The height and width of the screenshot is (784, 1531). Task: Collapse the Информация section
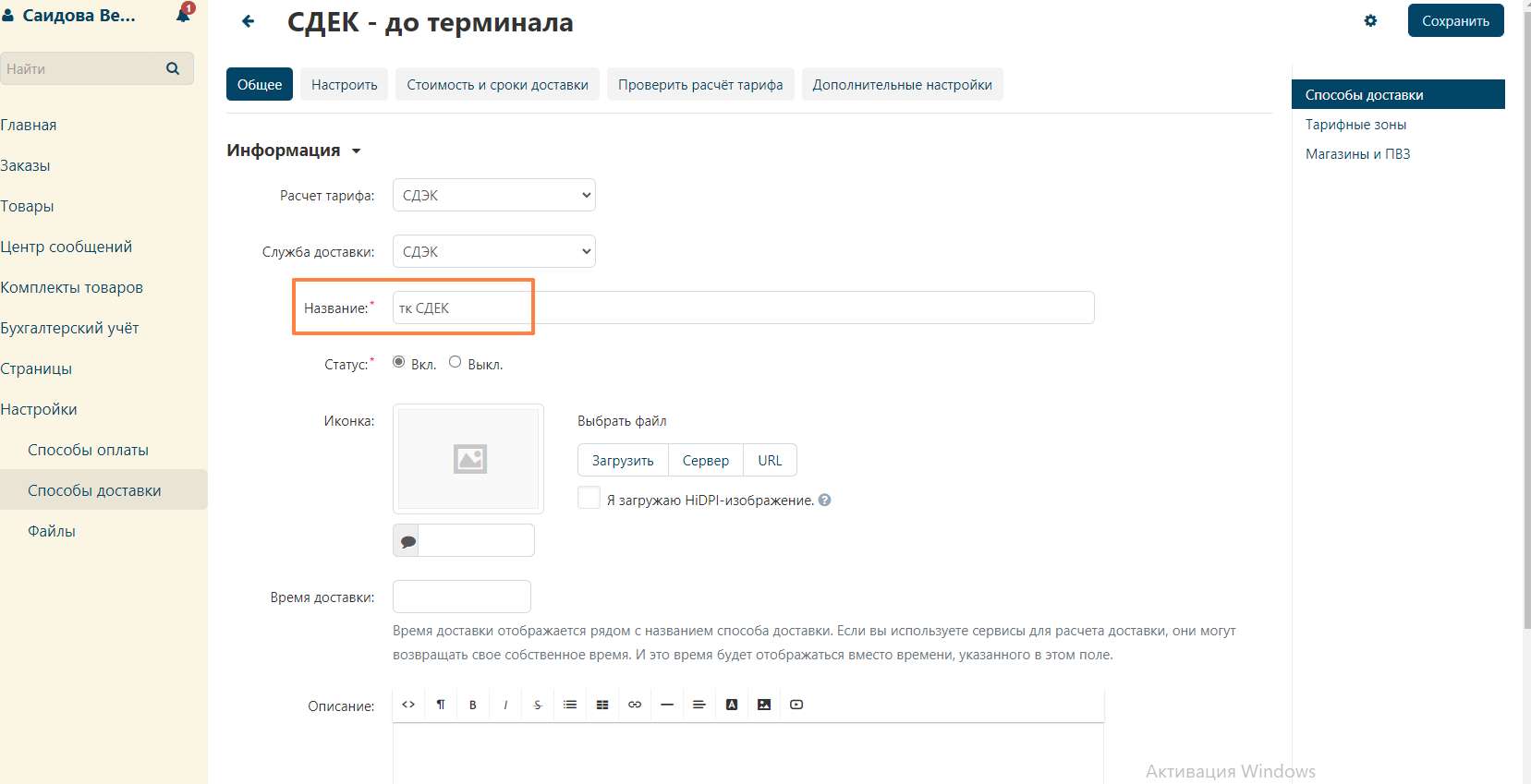[x=294, y=151]
